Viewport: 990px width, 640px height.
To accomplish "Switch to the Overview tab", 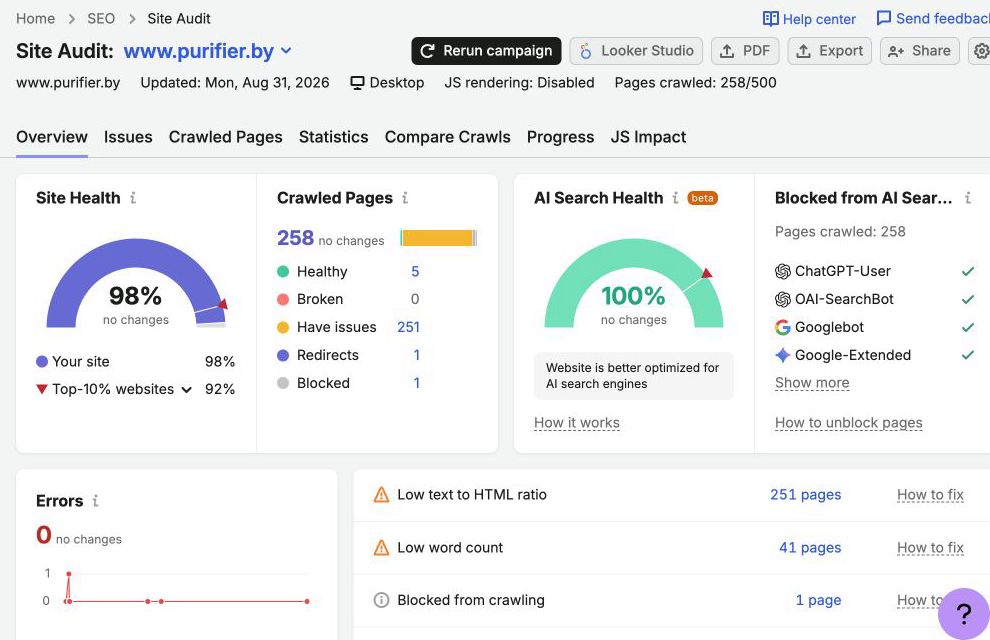I will tap(52, 137).
